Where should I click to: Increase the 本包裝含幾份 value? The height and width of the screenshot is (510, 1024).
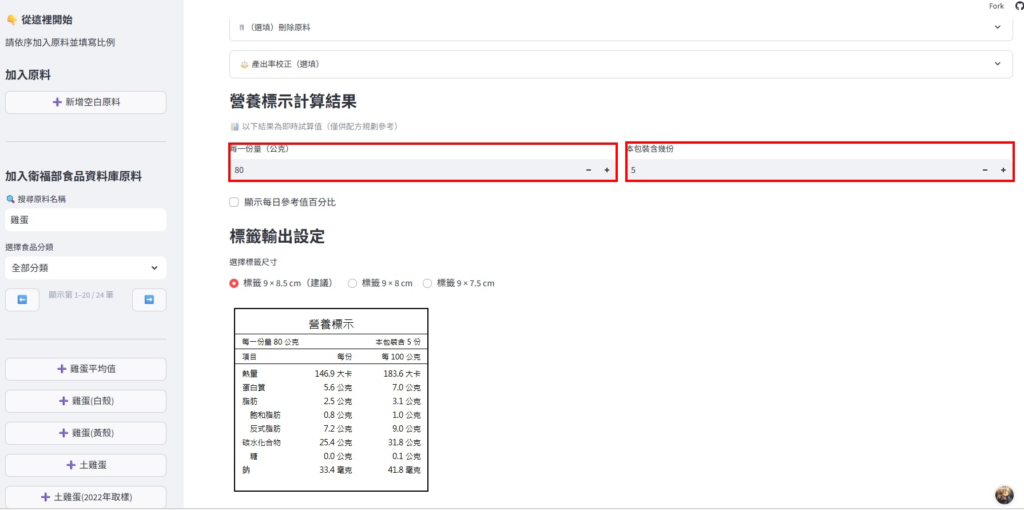click(1003, 170)
